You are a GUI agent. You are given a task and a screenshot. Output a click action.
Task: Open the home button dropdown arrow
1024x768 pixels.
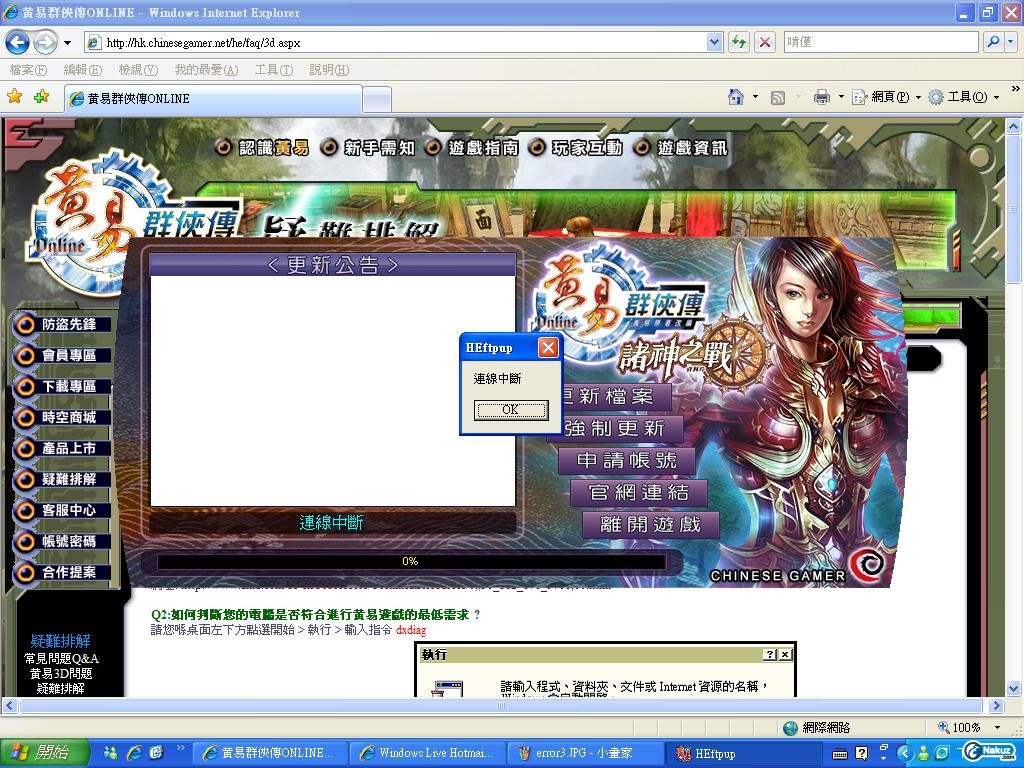click(x=756, y=97)
